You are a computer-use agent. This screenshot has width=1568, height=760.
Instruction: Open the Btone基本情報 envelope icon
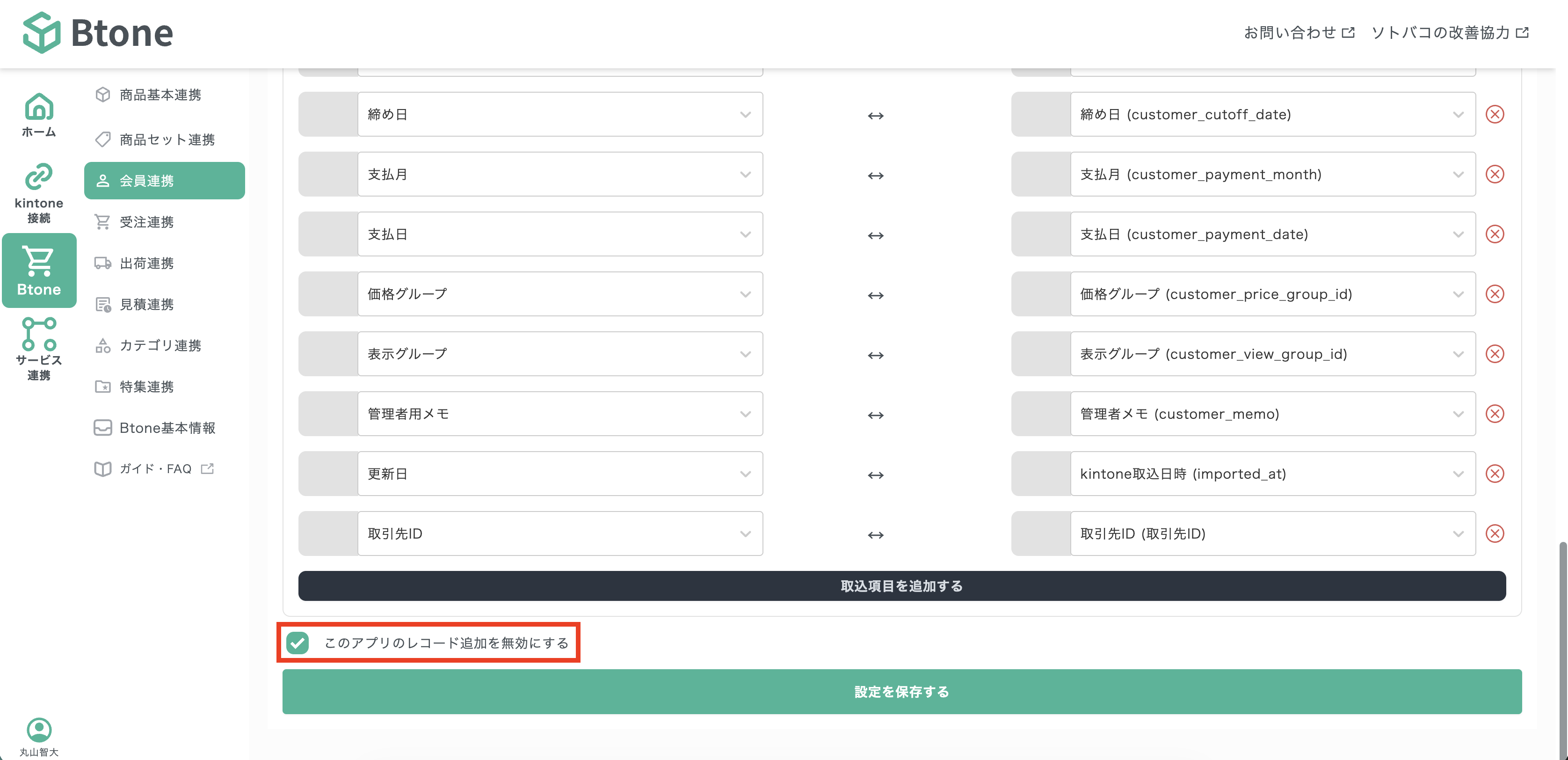point(102,428)
